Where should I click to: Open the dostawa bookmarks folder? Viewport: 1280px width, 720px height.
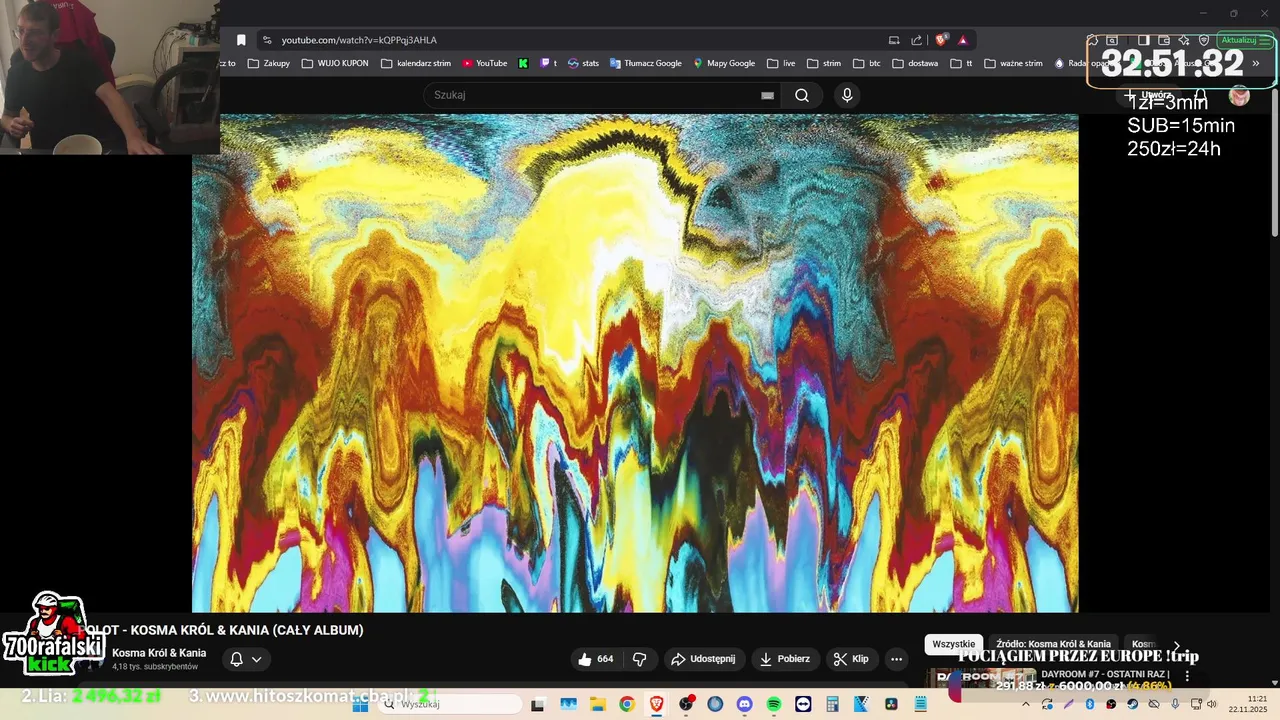(x=915, y=63)
